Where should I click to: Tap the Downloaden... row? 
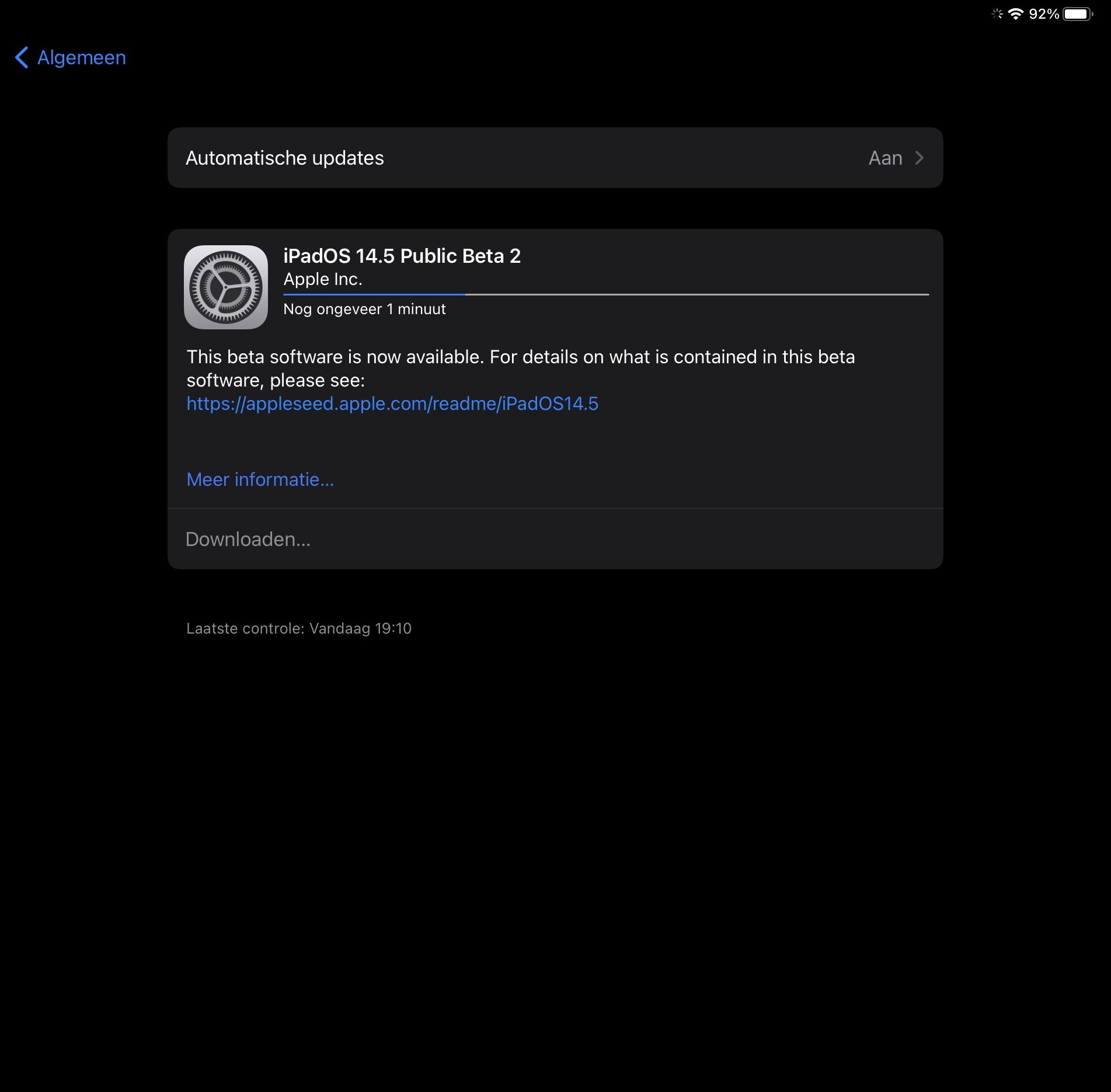[x=555, y=539]
